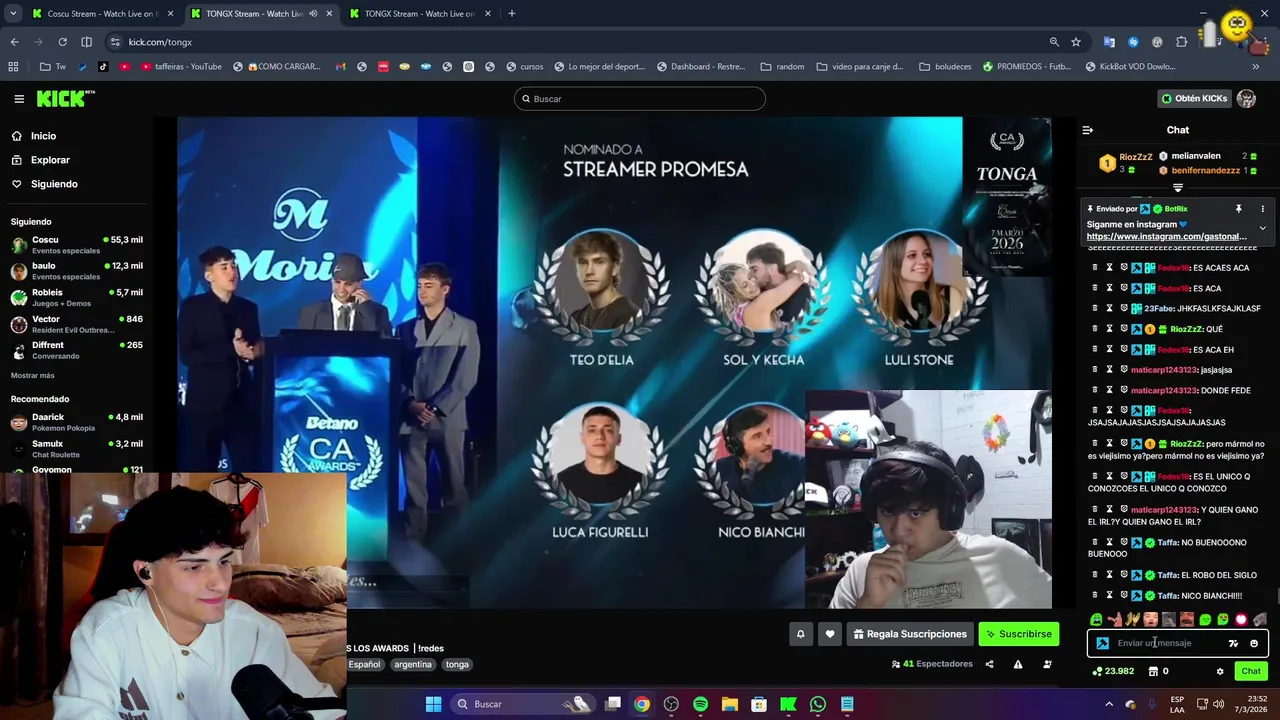Open chat settings gear icon
1280x720 pixels.
(1220, 671)
